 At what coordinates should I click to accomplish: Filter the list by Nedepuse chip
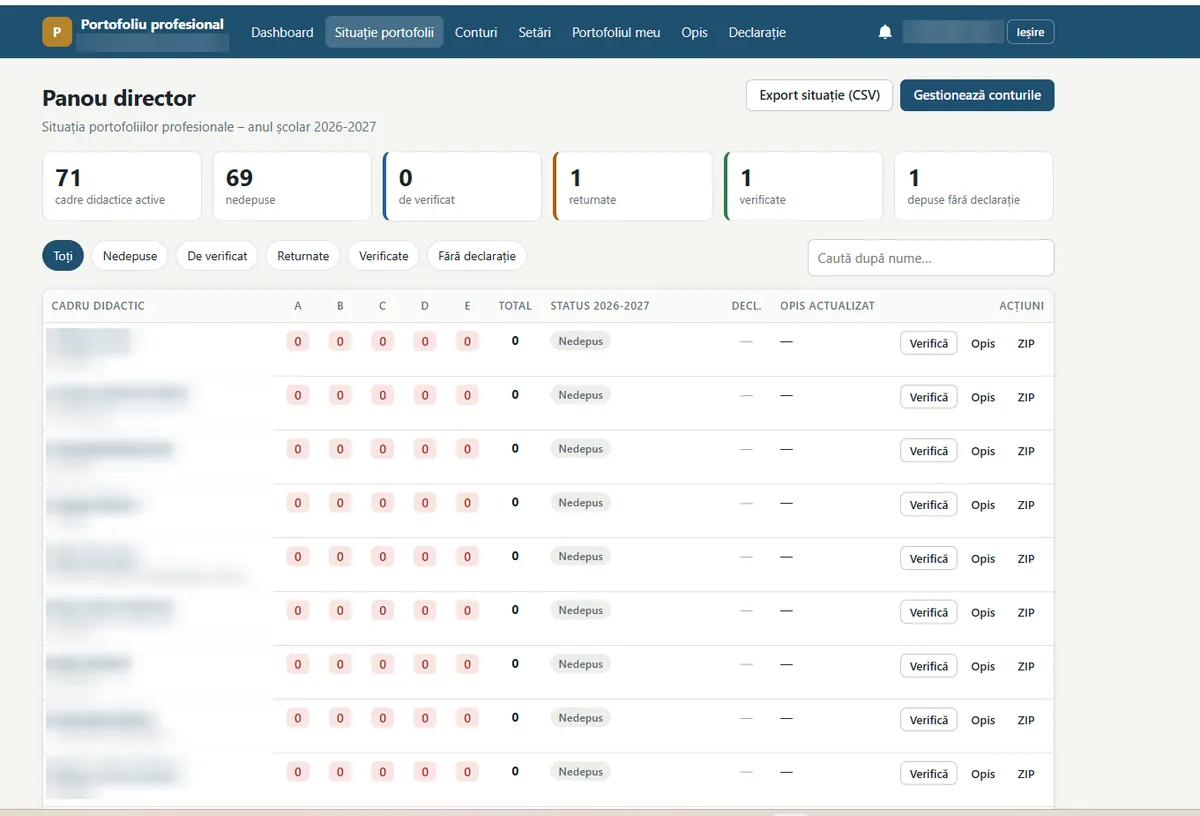click(x=130, y=256)
